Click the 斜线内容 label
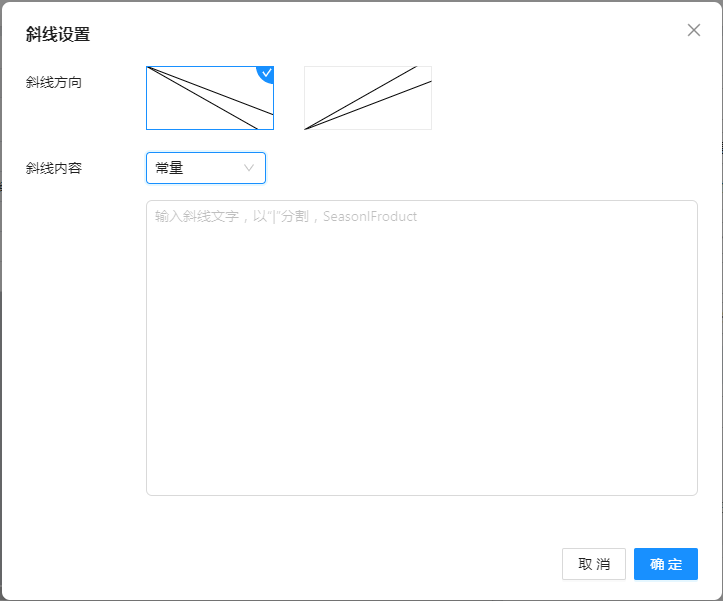 54,168
